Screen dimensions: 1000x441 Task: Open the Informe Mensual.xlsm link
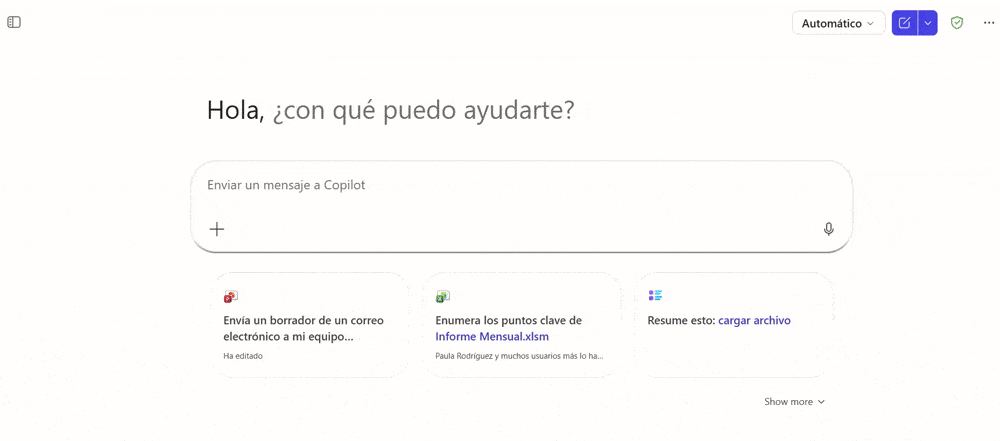click(x=492, y=337)
